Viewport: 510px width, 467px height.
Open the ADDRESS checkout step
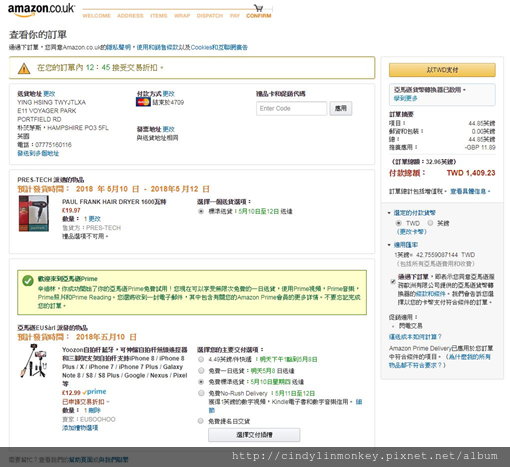pyautogui.click(x=130, y=16)
